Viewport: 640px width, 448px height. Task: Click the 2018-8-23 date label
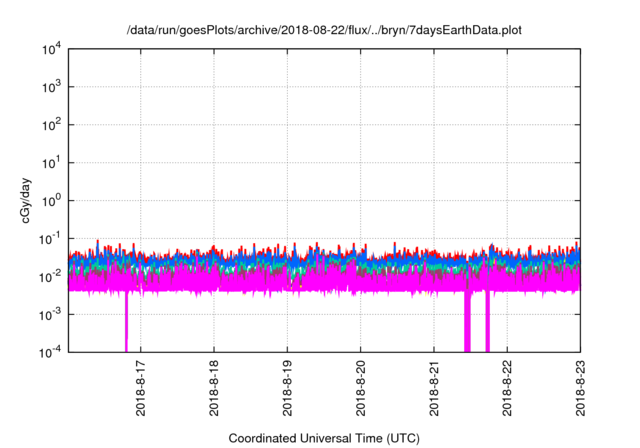tap(580, 388)
